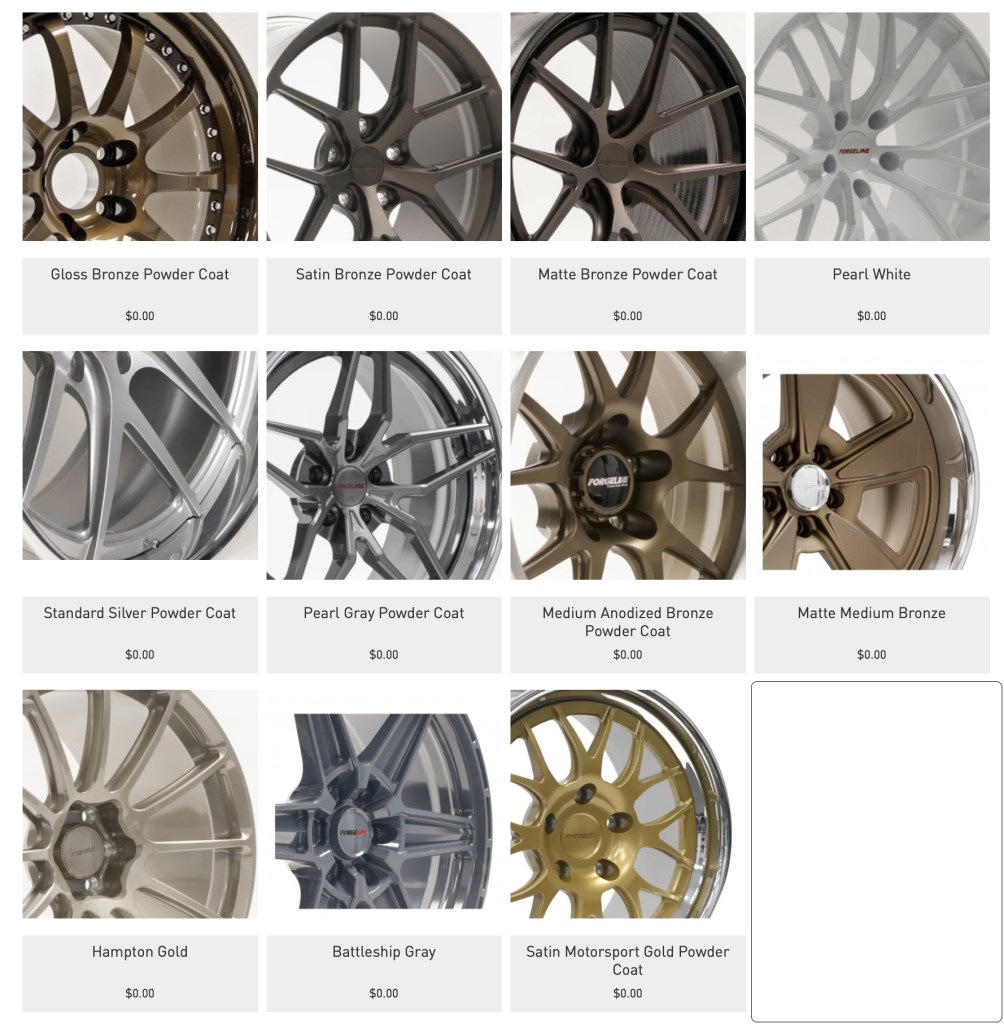Open the Medium Anodized Bronze Powder Coat label
The width and height of the screenshot is (1004, 1024).
(x=628, y=622)
